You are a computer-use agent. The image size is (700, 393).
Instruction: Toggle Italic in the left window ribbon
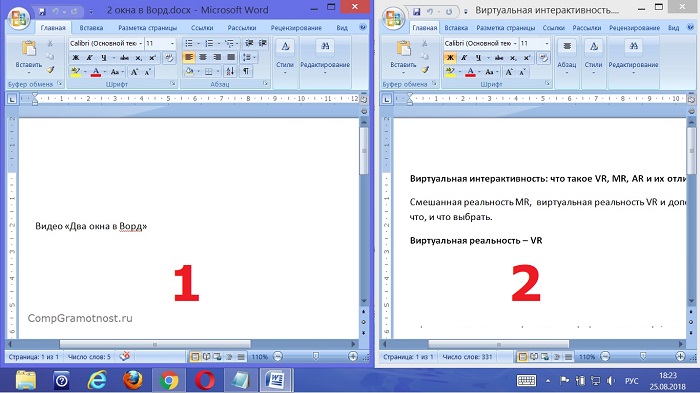[89, 58]
